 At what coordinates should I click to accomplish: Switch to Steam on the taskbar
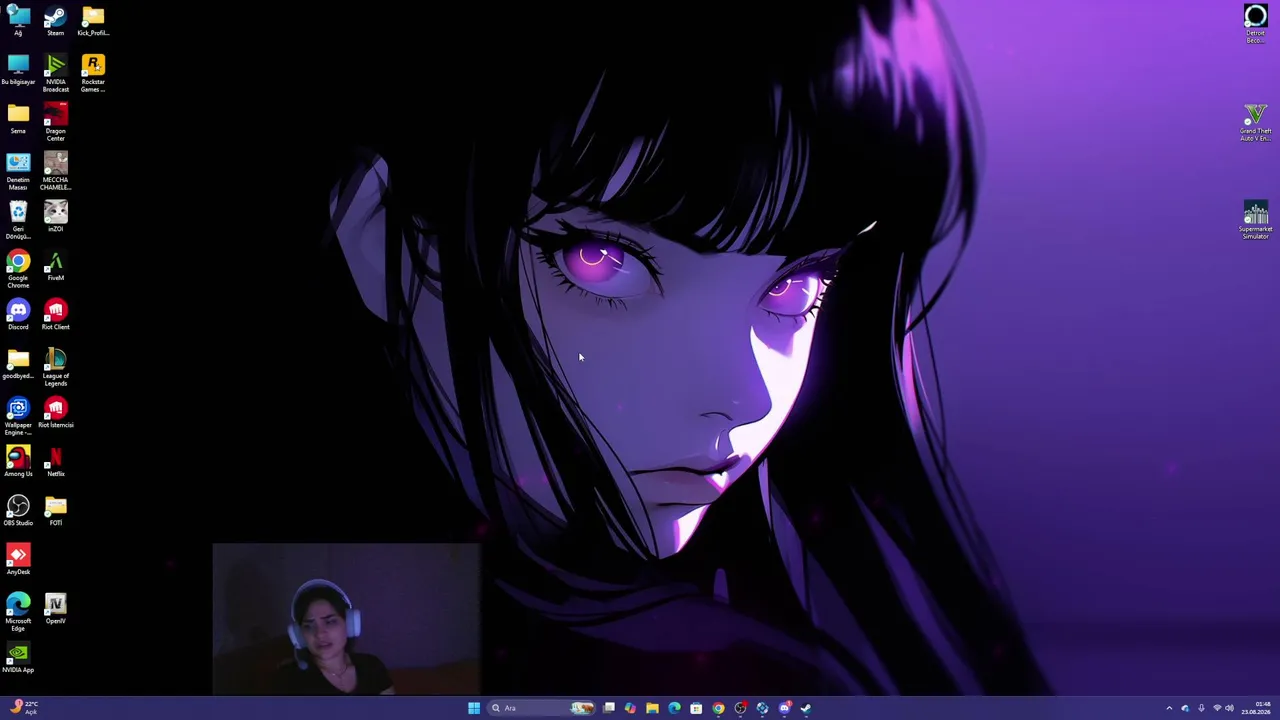806,708
